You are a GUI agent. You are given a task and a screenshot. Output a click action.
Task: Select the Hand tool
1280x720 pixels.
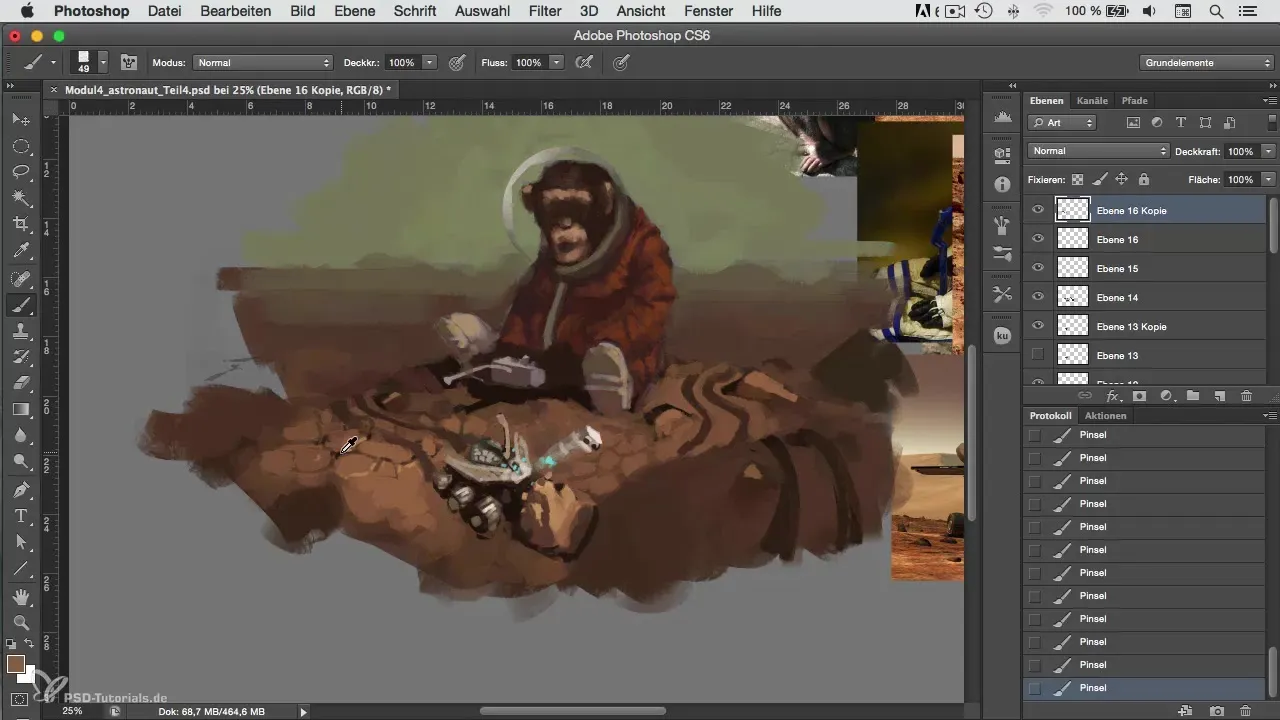click(x=20, y=597)
